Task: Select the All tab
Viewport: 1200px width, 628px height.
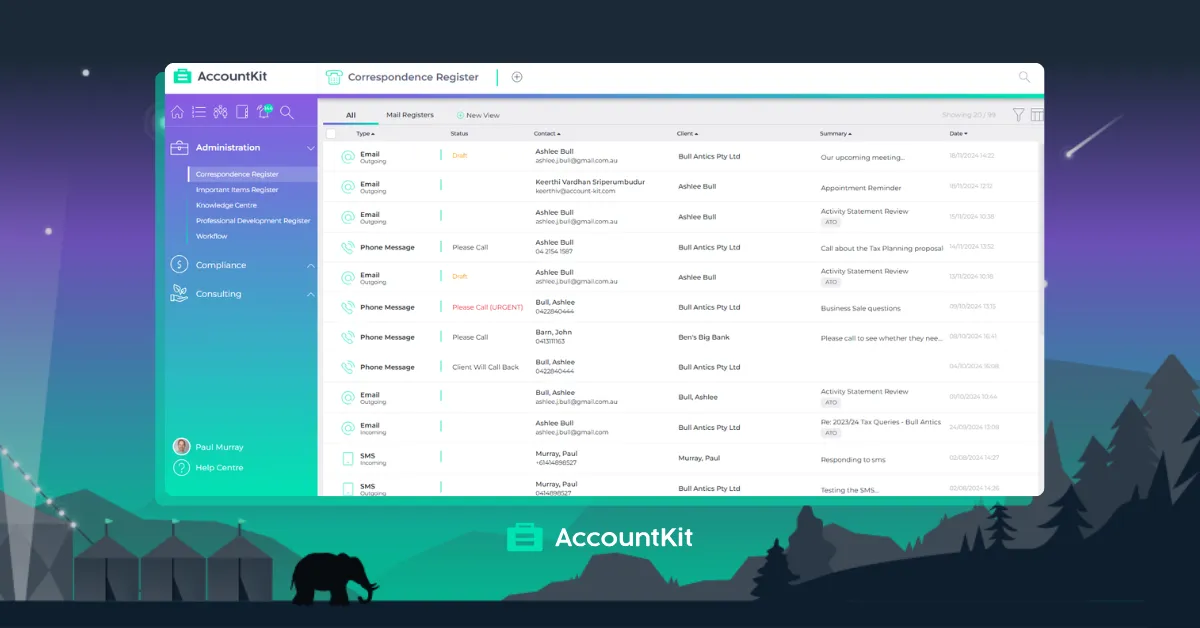Action: tap(351, 115)
